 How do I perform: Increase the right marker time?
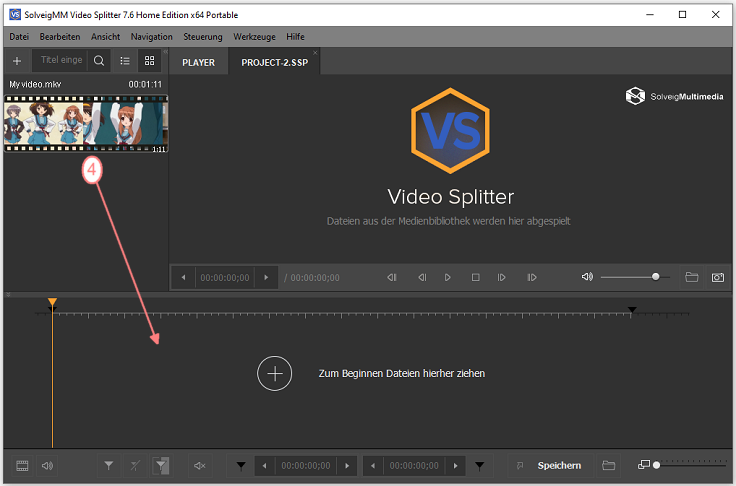(x=455, y=465)
